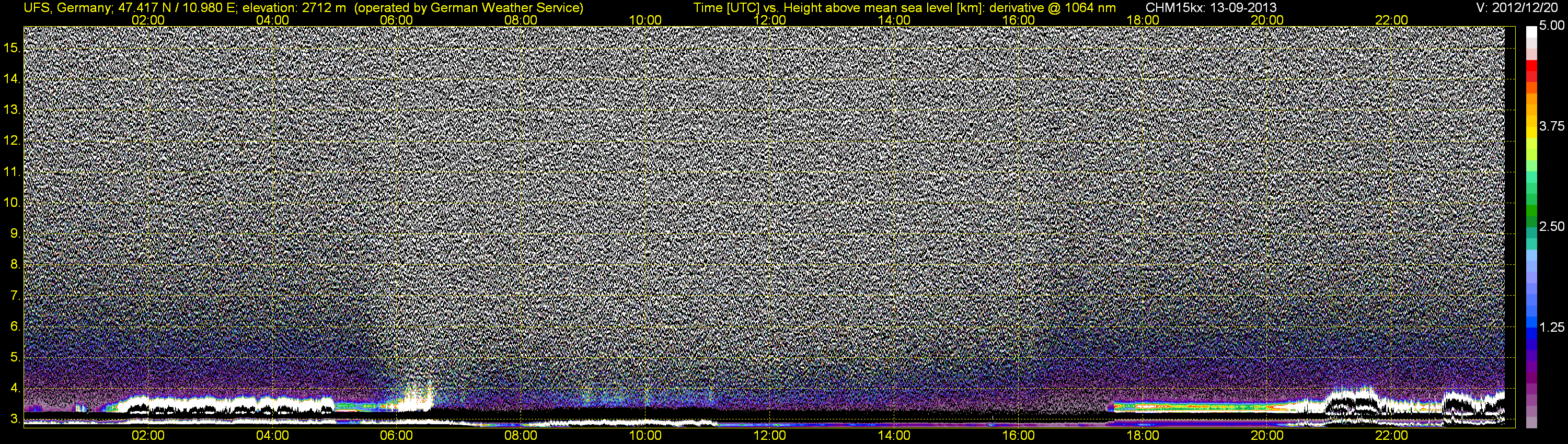Click the "02:00" label on the top time axis
The width and height of the screenshot is (1568, 444).
click(148, 20)
